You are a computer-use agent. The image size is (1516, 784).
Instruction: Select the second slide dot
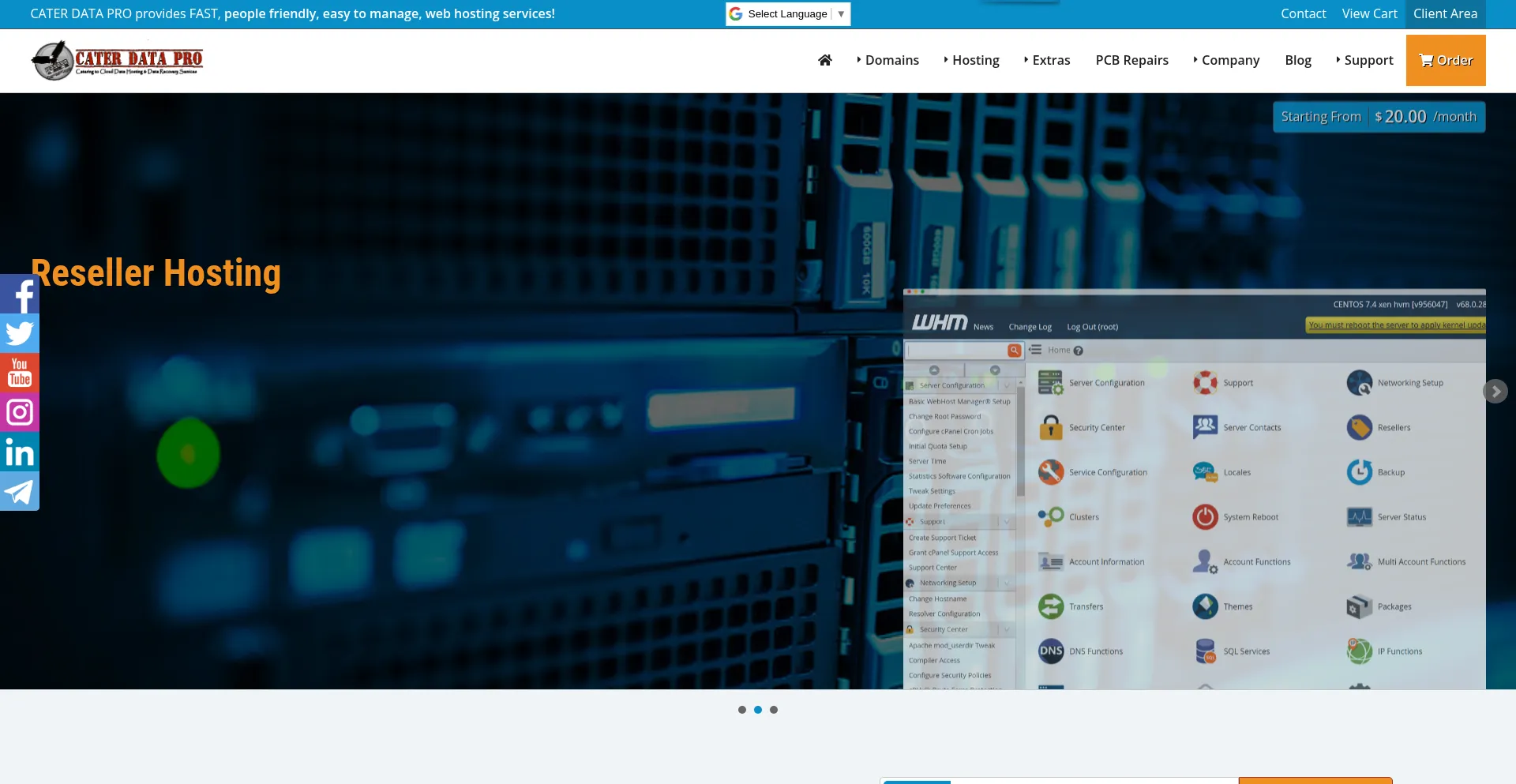758,710
